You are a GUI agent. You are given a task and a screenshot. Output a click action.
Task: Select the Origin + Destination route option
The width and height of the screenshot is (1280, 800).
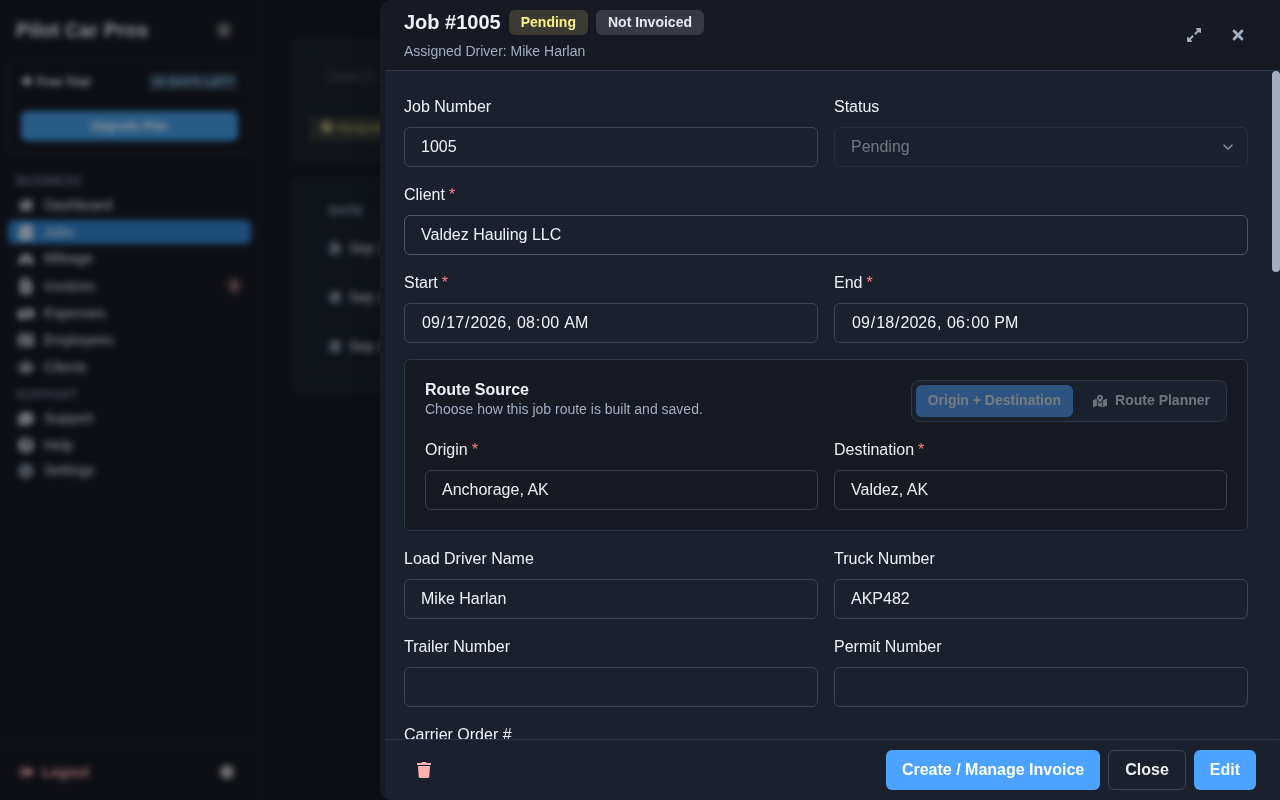(x=994, y=401)
